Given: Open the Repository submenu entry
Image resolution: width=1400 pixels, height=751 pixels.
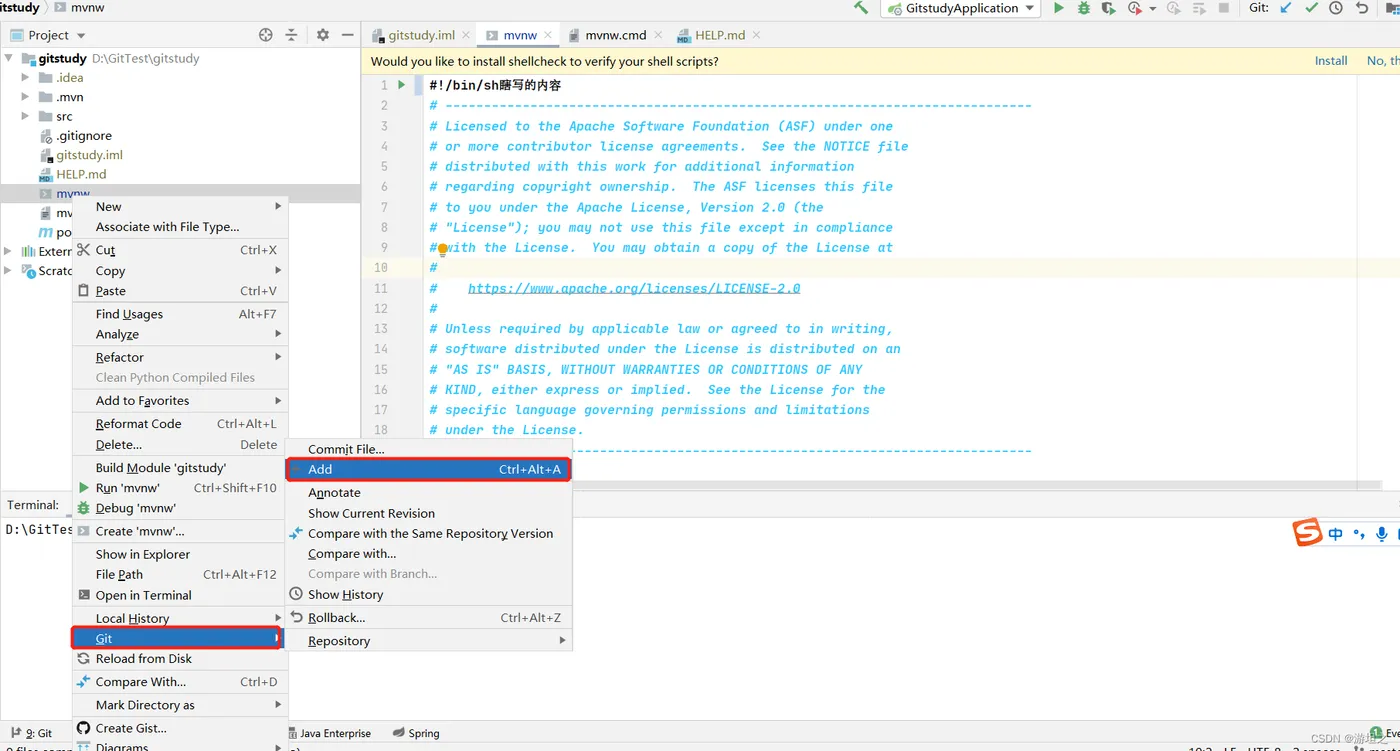Looking at the screenshot, I should click(x=428, y=641).
